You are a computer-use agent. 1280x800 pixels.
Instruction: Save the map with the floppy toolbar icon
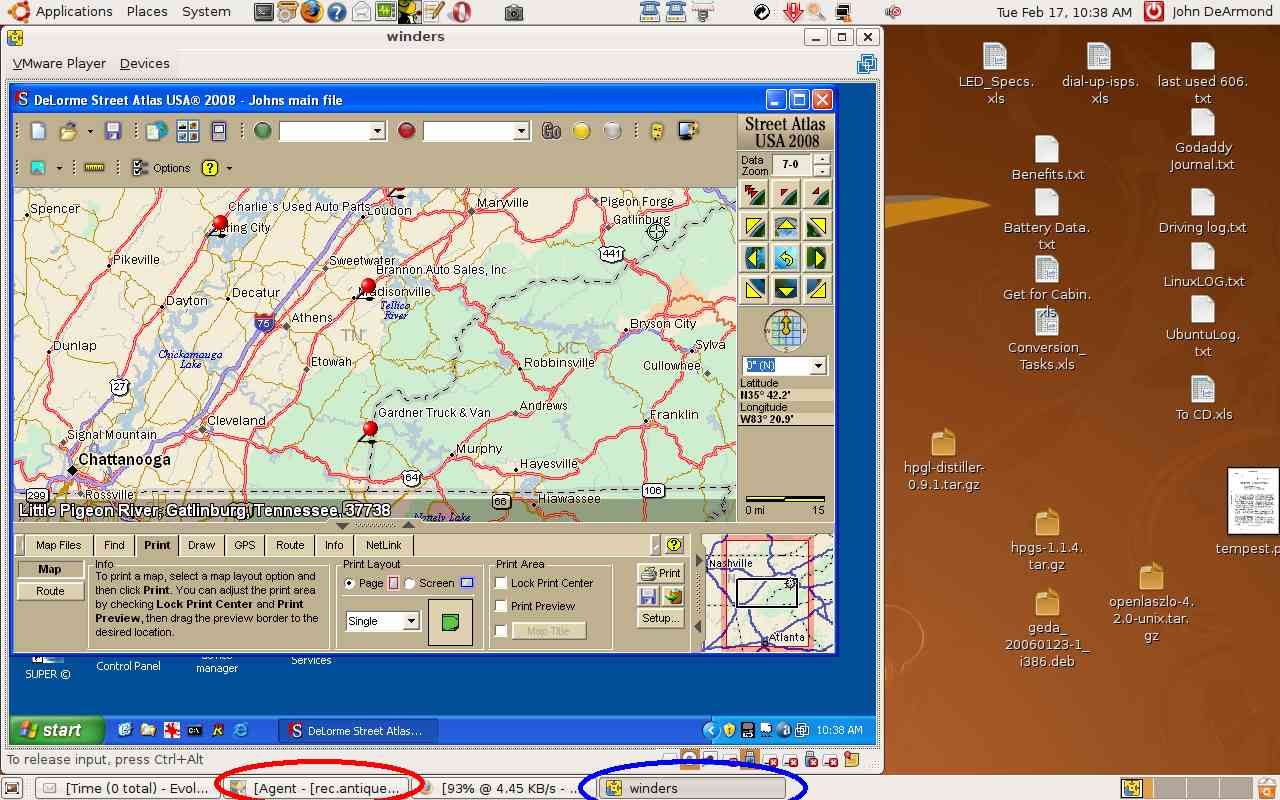pos(113,131)
